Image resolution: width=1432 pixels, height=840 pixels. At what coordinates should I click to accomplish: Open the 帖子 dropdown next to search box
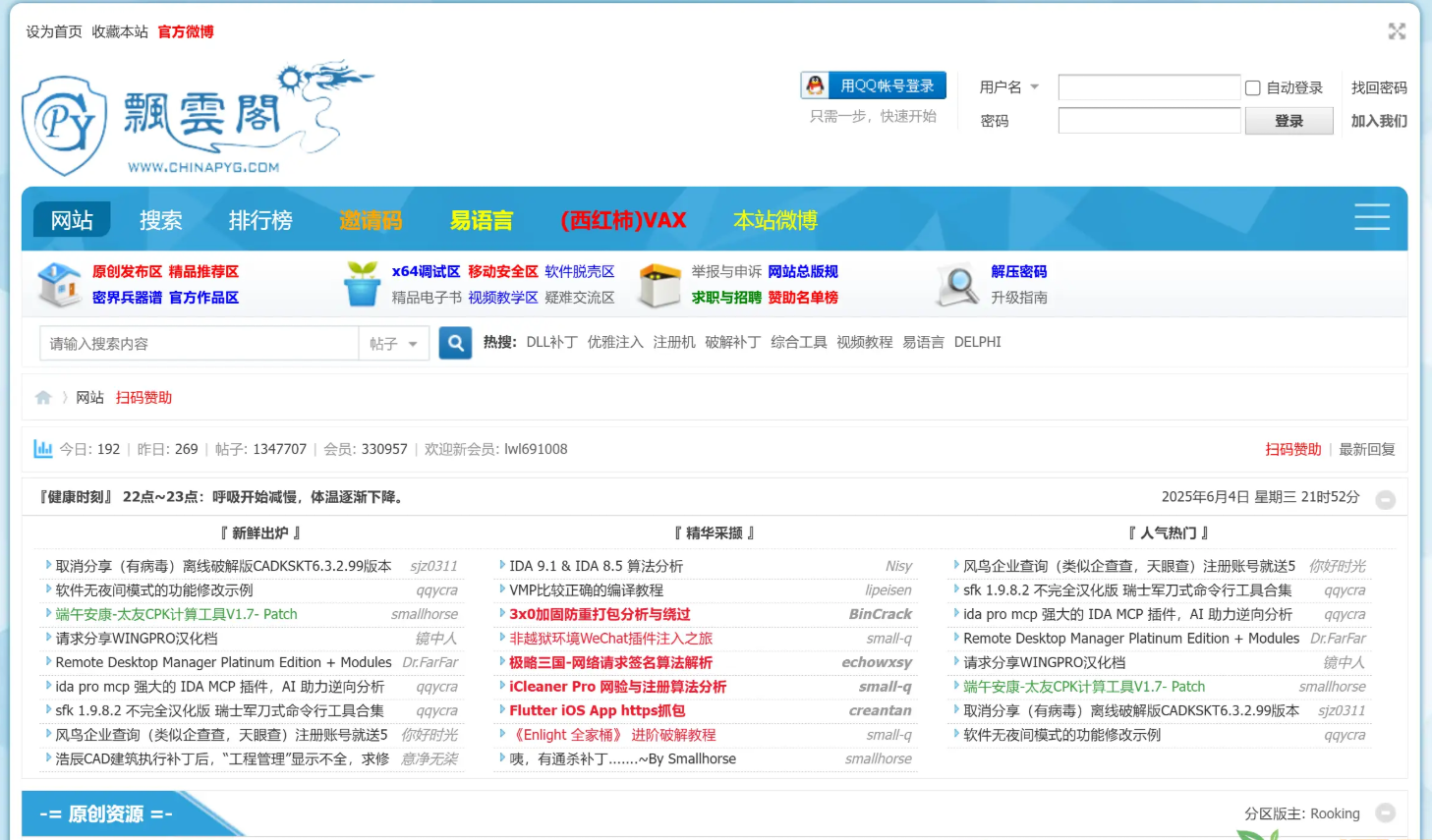[x=393, y=343]
